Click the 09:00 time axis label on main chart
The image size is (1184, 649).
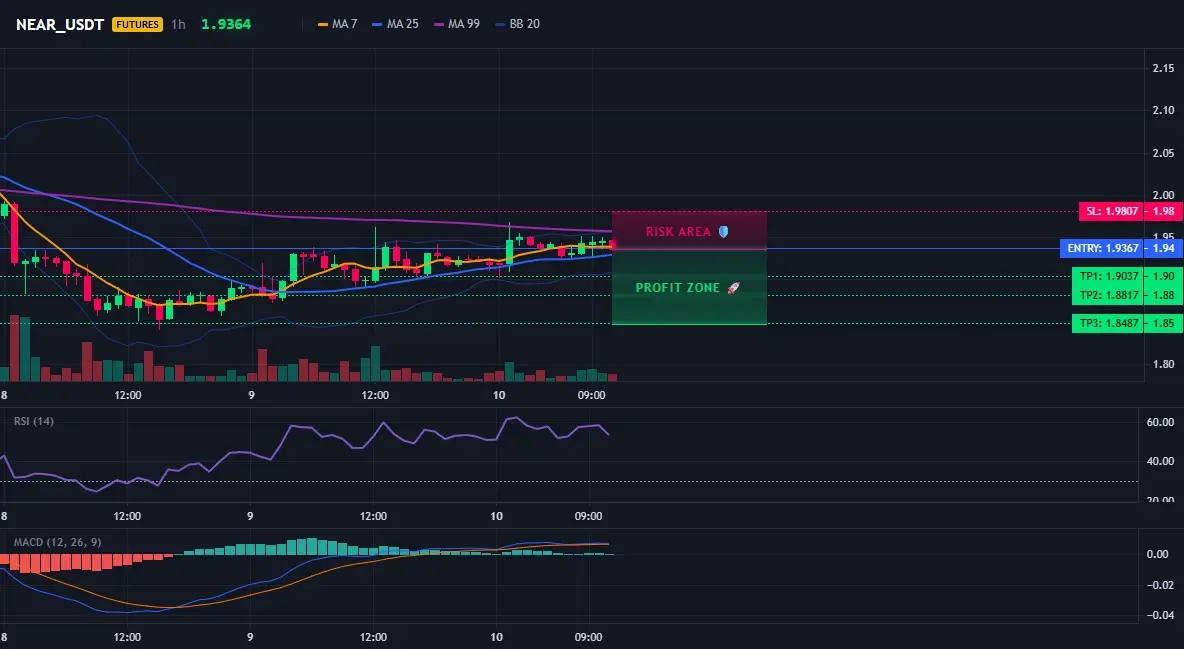click(591, 395)
